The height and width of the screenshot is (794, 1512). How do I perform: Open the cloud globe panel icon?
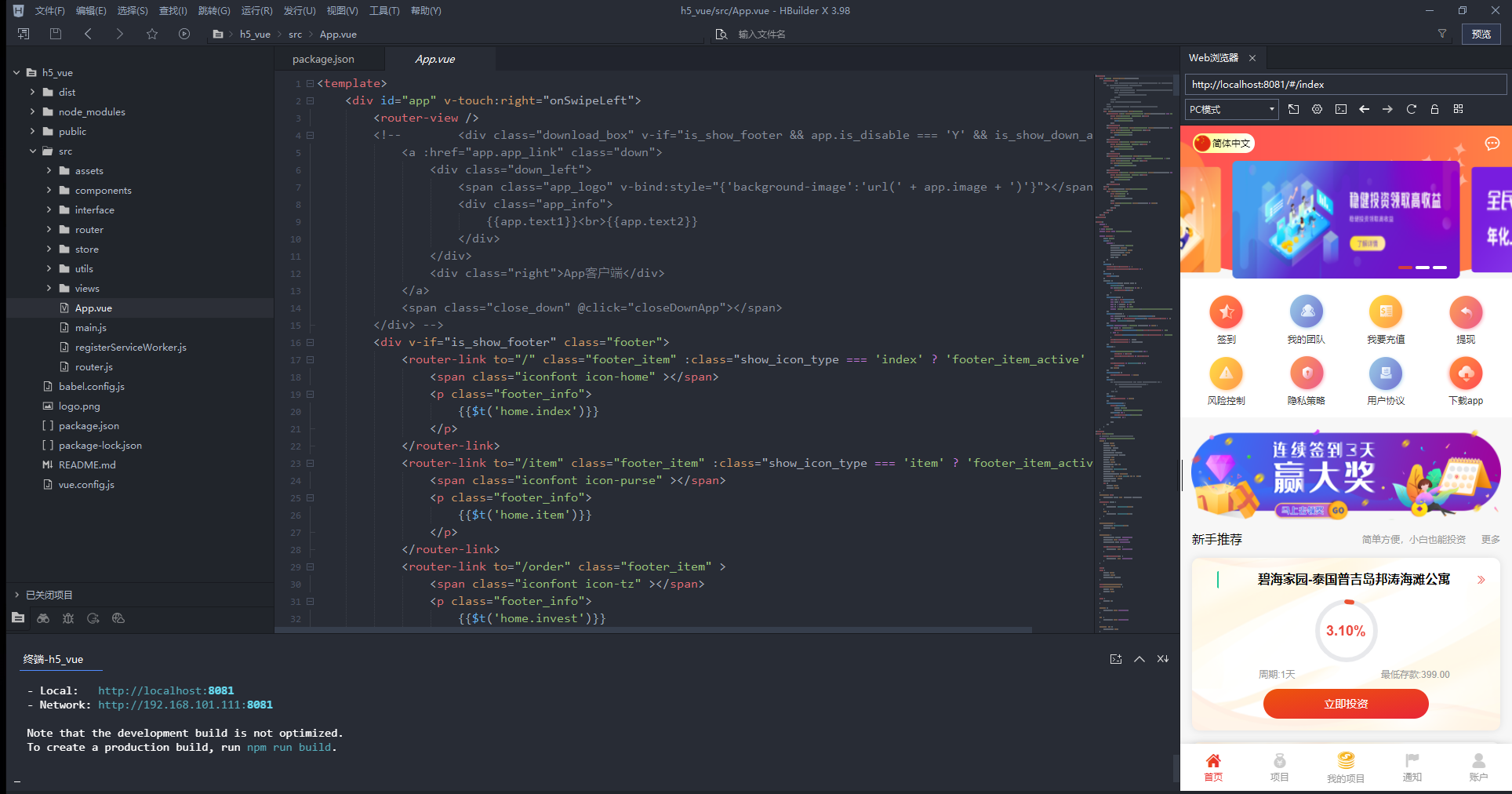118,618
